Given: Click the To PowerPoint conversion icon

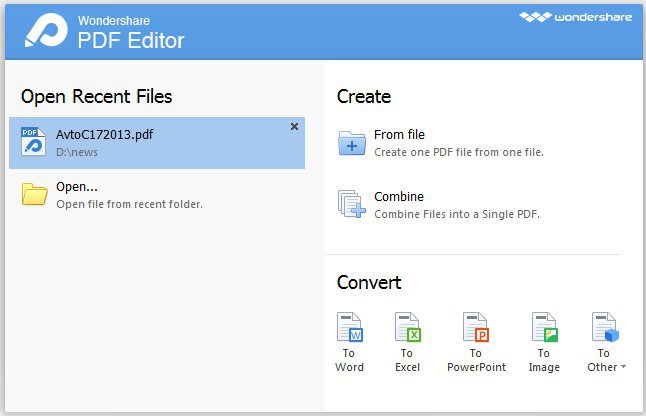Looking at the screenshot, I should (476, 327).
